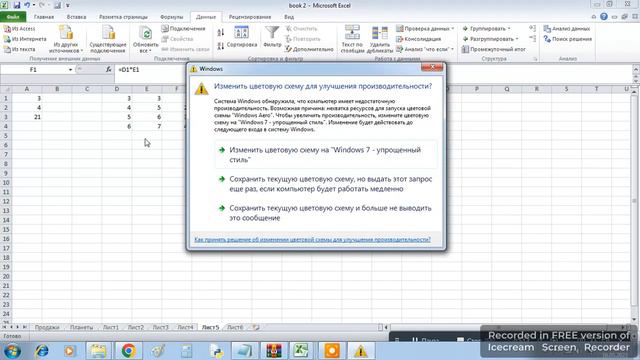Click the Refresh All button

click(145, 39)
